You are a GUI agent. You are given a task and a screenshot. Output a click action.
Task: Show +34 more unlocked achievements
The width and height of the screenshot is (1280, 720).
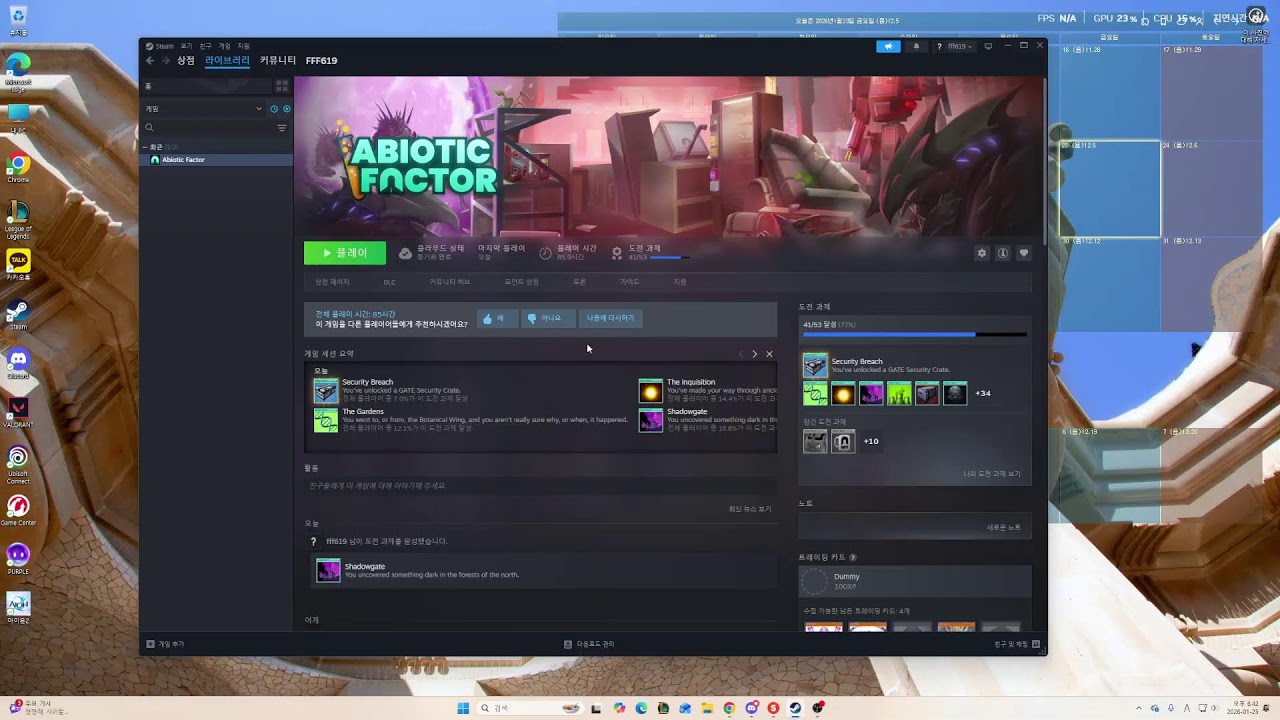pyautogui.click(x=983, y=393)
